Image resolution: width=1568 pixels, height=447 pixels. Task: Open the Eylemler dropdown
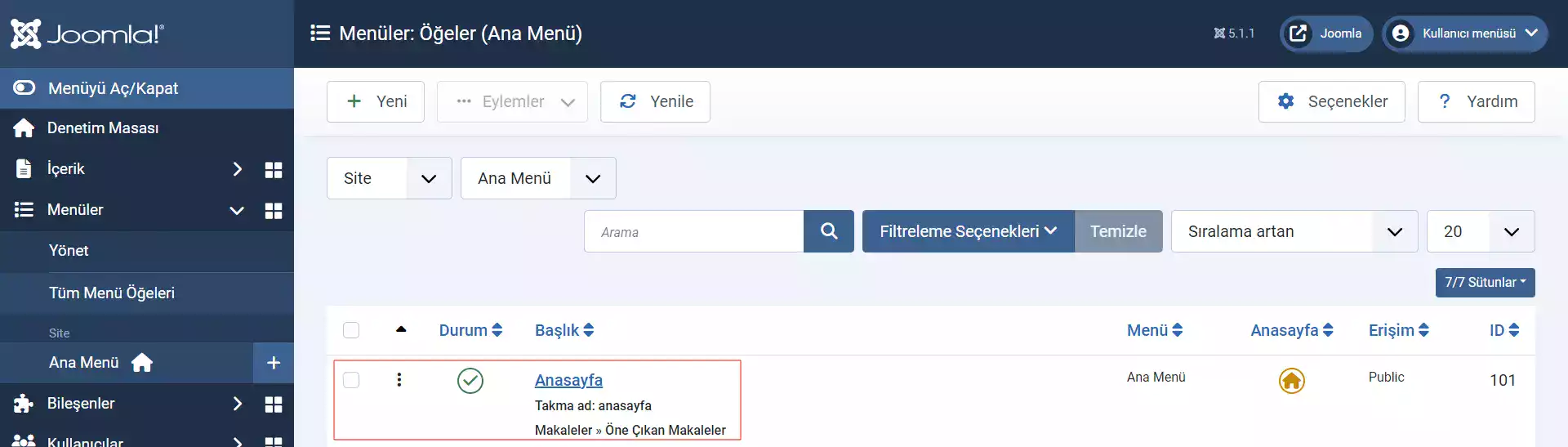pyautogui.click(x=512, y=101)
